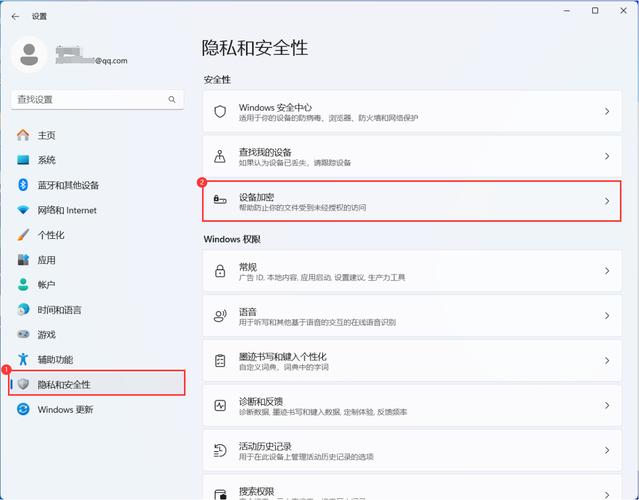Go to 时间和语言 settings
The image size is (639, 500).
pyautogui.click(x=97, y=309)
